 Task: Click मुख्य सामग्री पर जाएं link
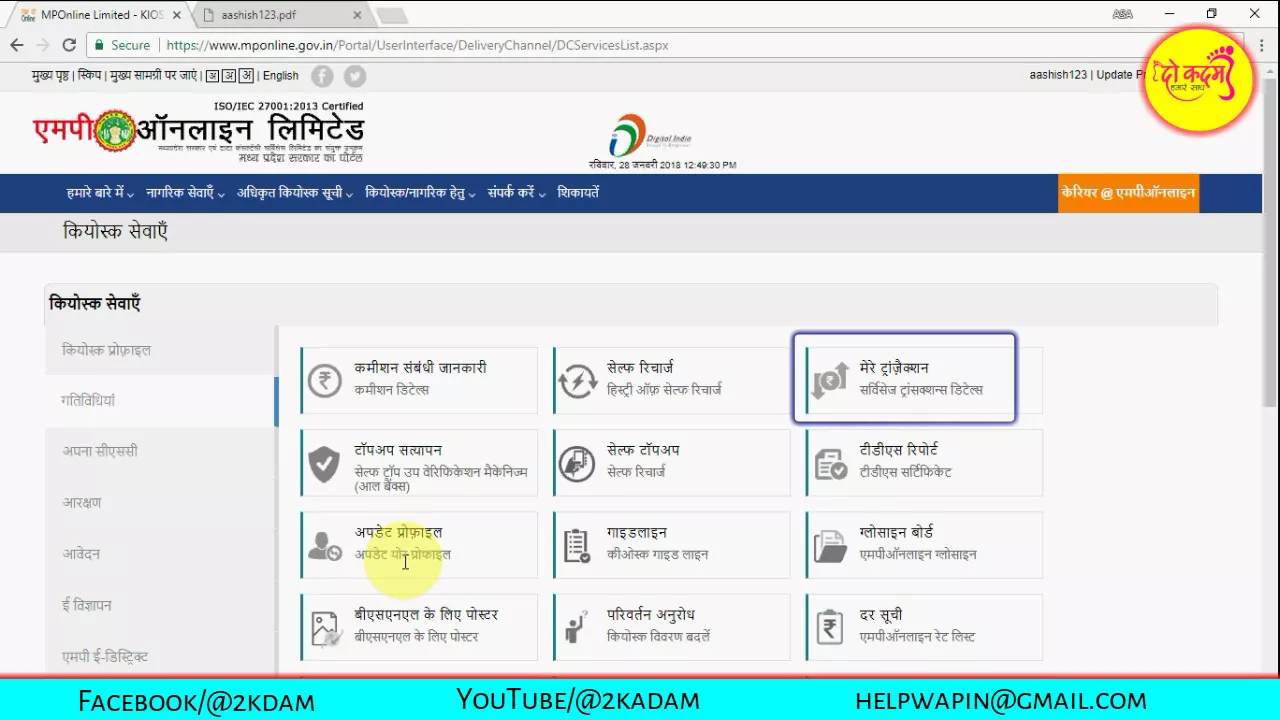153,75
